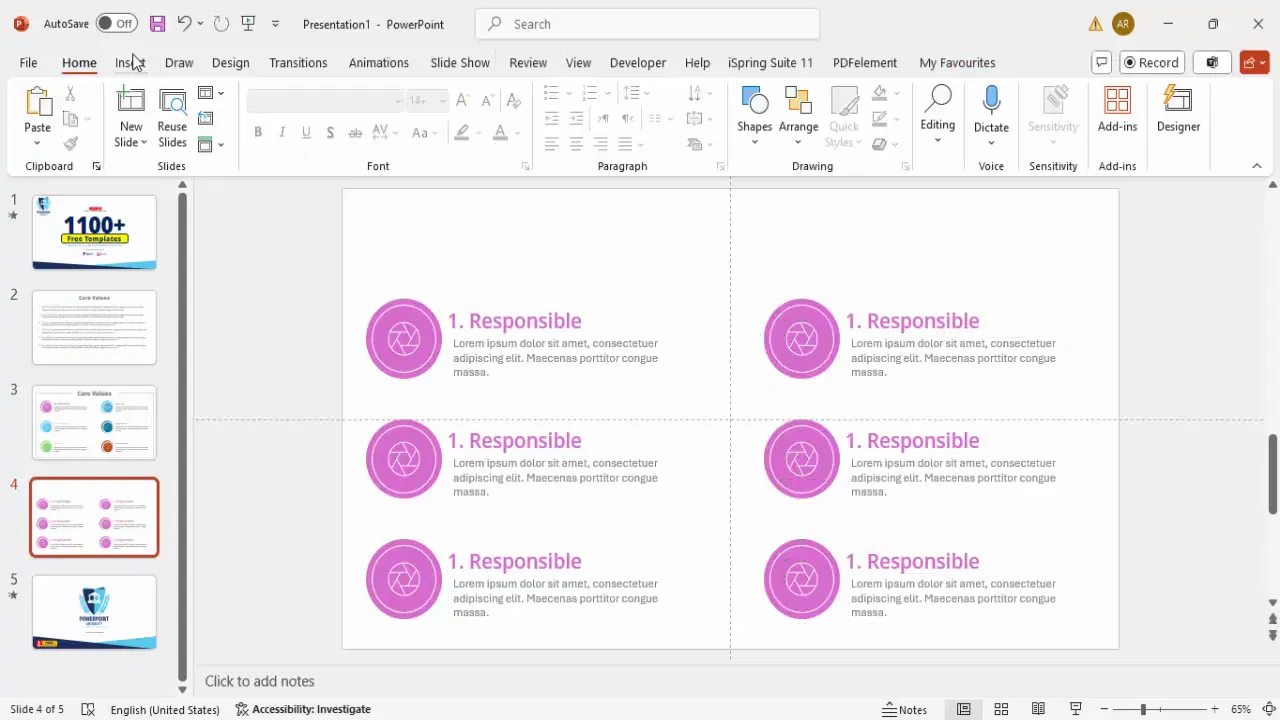Open the Font dialog launcher

pyautogui.click(x=526, y=166)
